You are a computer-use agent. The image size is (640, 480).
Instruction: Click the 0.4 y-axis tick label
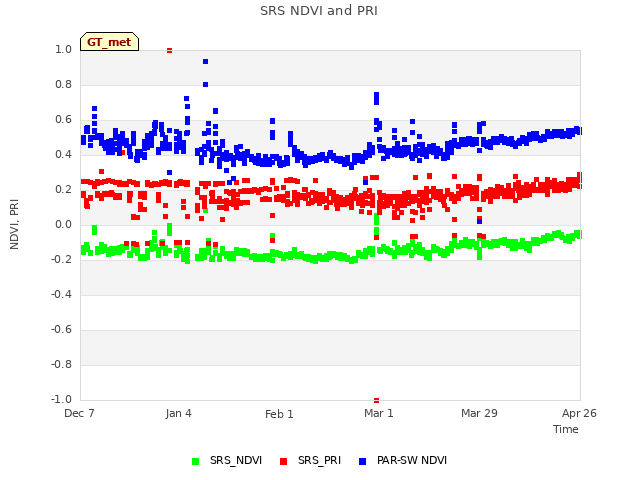coord(63,154)
